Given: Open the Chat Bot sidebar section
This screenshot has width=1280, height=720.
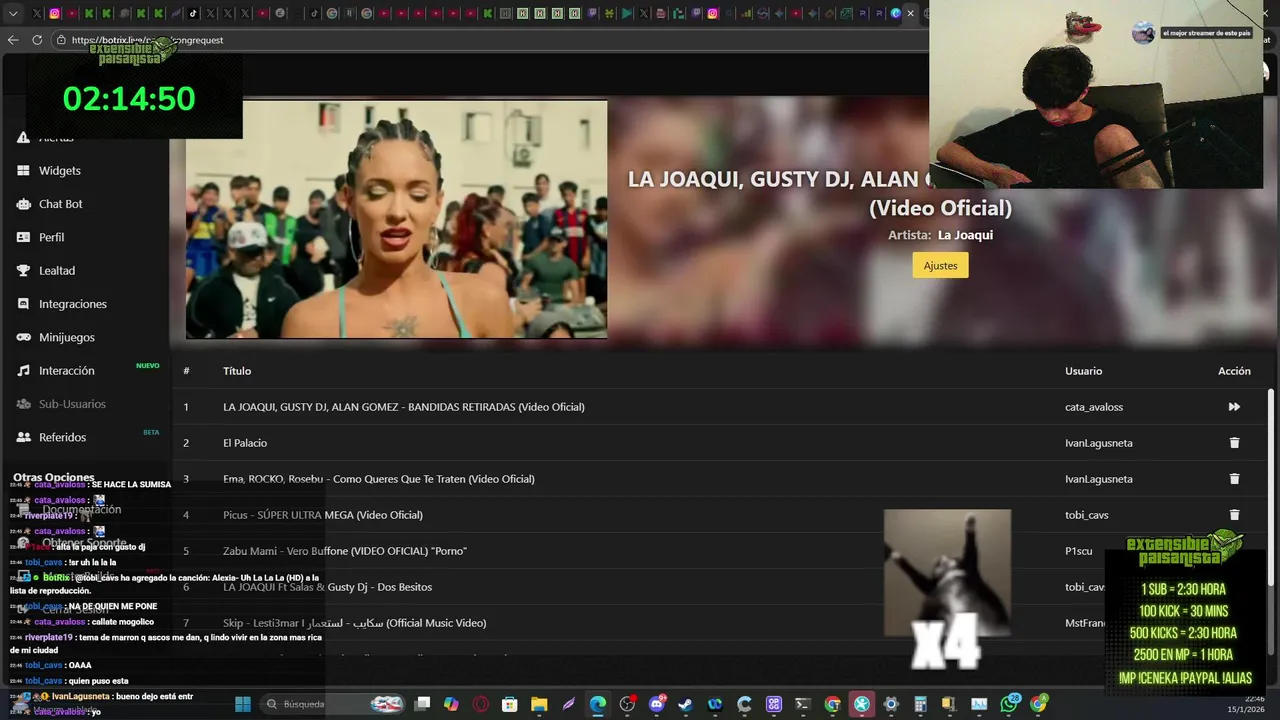Looking at the screenshot, I should (61, 204).
